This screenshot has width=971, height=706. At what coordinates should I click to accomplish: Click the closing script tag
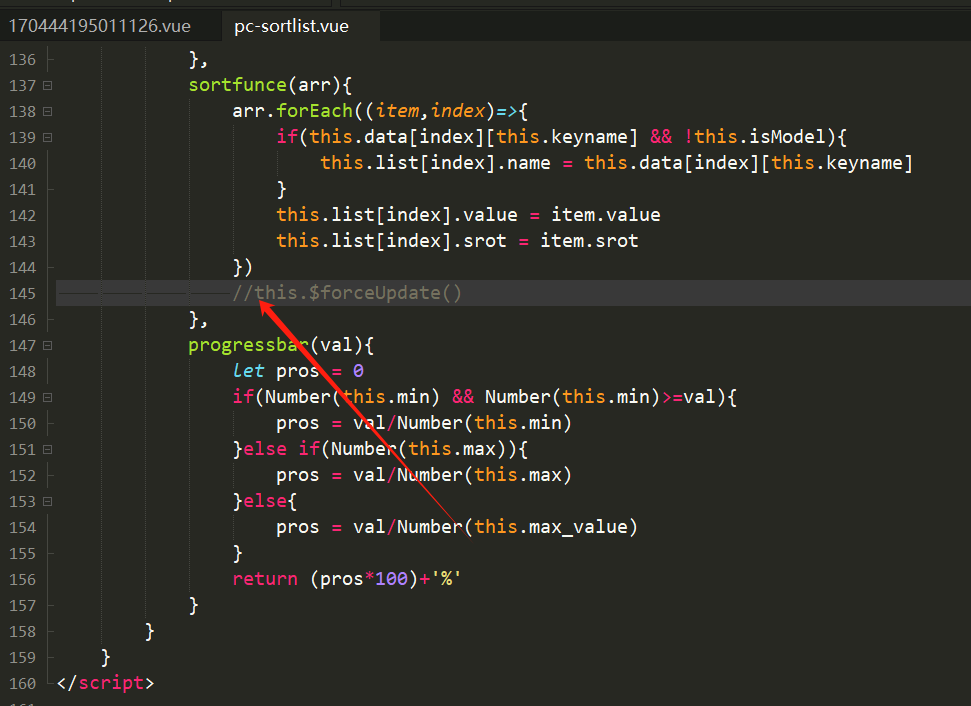pyautogui.click(x=105, y=683)
